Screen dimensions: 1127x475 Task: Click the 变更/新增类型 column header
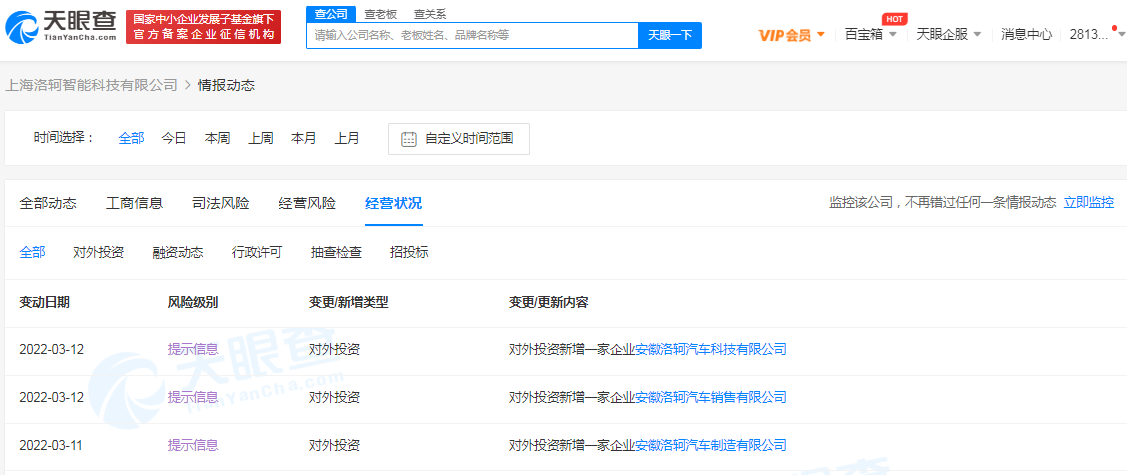[349, 303]
